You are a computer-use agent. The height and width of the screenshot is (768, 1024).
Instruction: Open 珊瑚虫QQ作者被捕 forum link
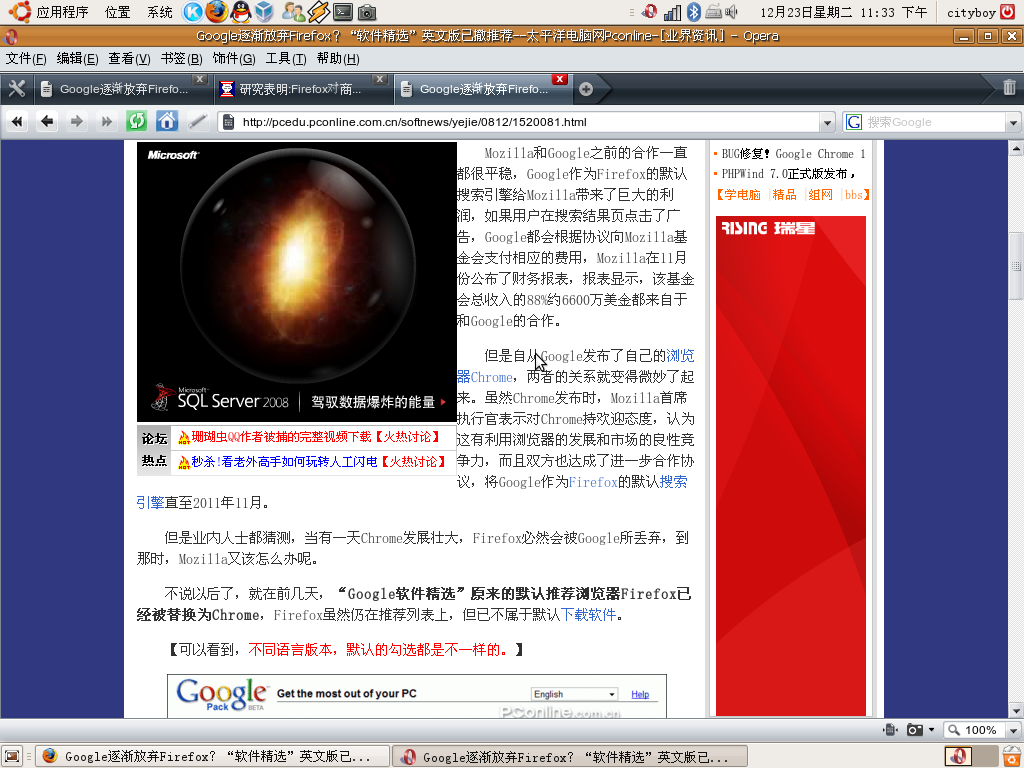[x=316, y=437]
